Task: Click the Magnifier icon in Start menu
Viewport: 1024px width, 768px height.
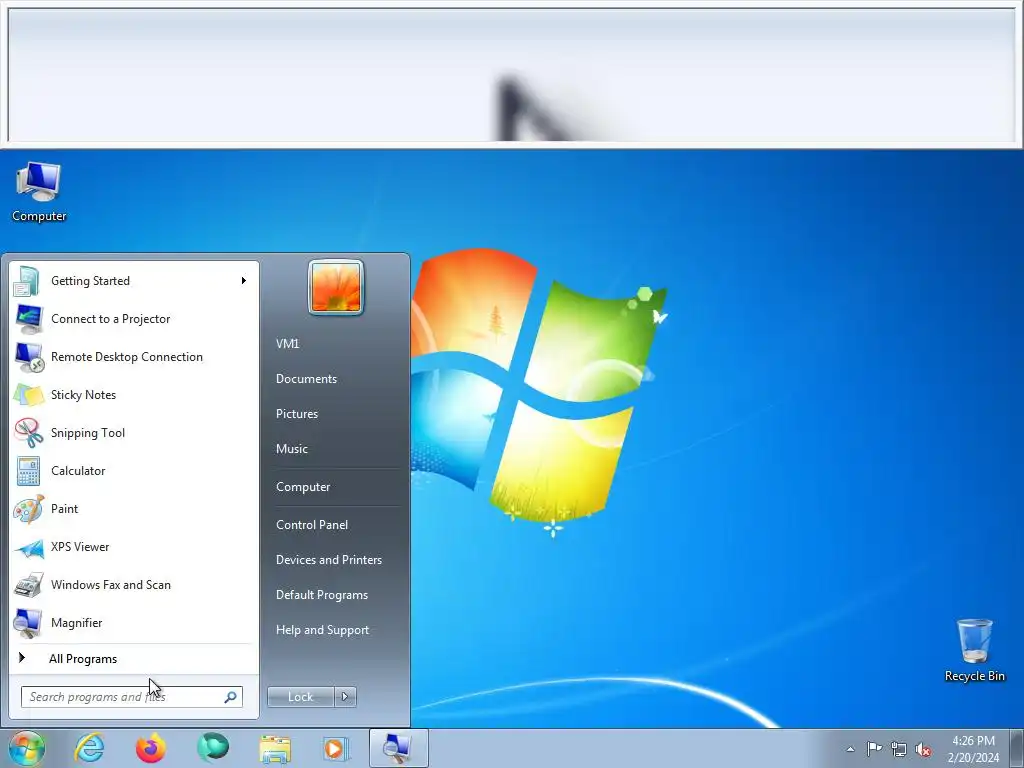Action: [x=28, y=623]
